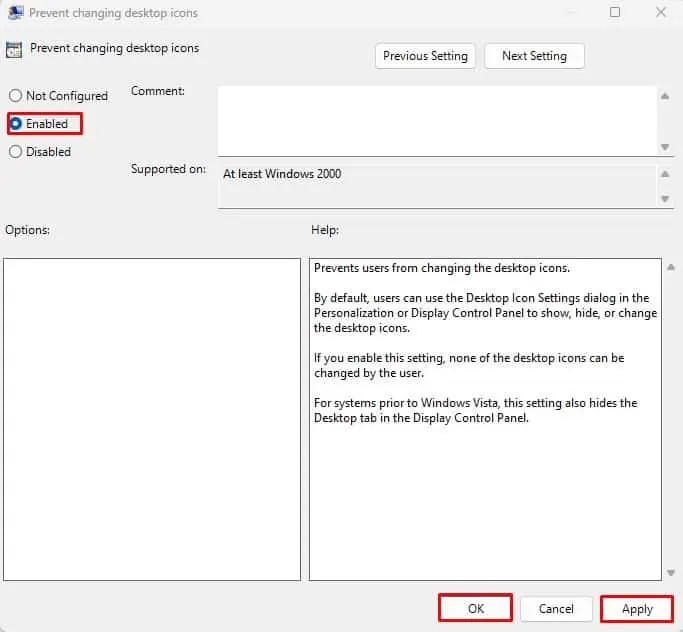The image size is (683, 632).
Task: Click Comment box scroll down arrow
Action: tap(665, 147)
